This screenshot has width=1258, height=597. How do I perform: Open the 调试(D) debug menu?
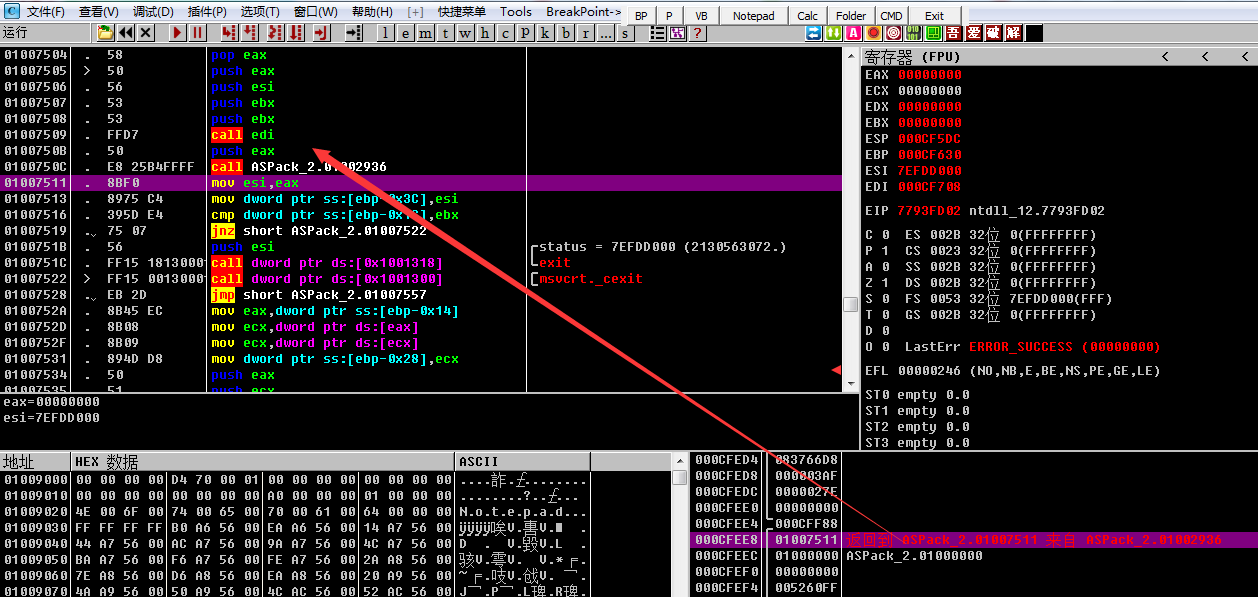pyautogui.click(x=152, y=12)
